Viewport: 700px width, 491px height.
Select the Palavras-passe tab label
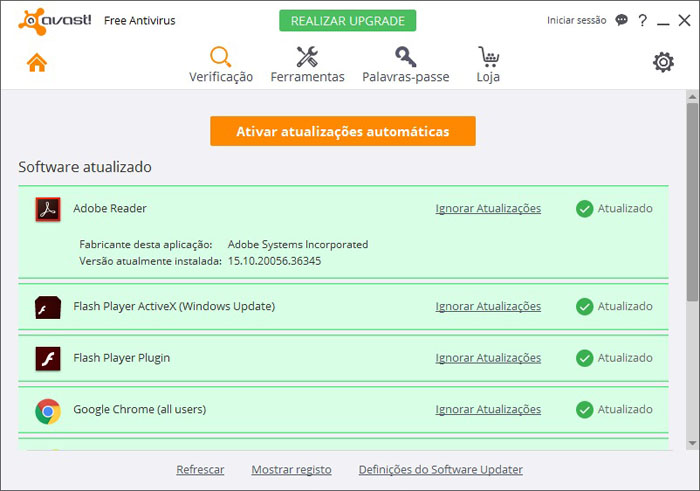[x=405, y=77]
